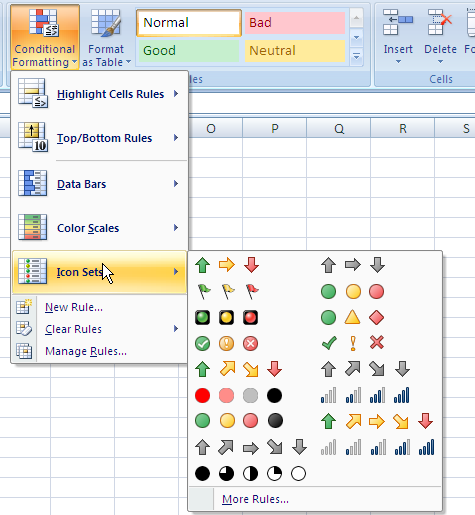
Task: Open the Conditional Formatting dropdown button
Action: click(x=45, y=37)
